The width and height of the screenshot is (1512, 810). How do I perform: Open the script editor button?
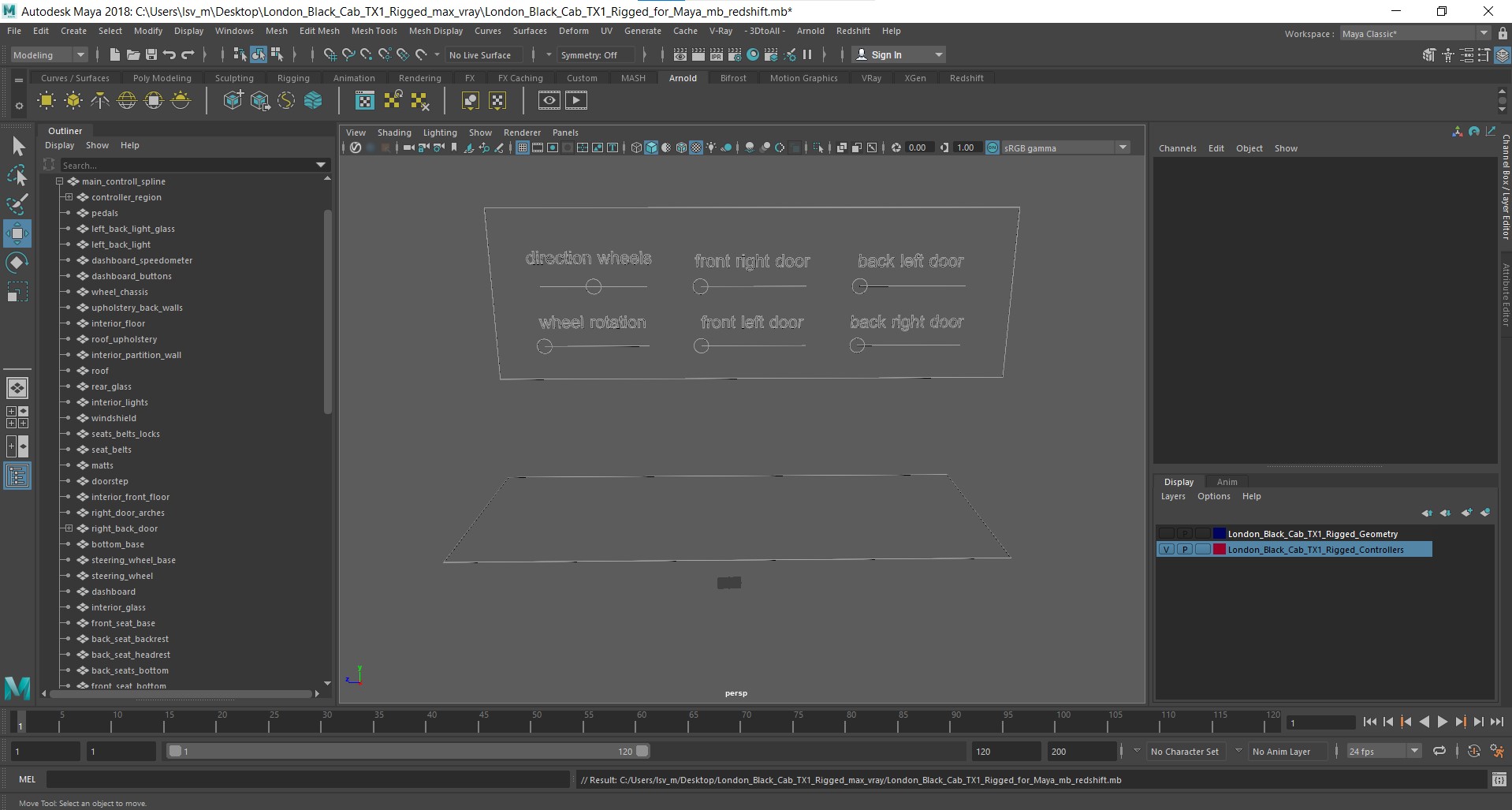[1499, 780]
